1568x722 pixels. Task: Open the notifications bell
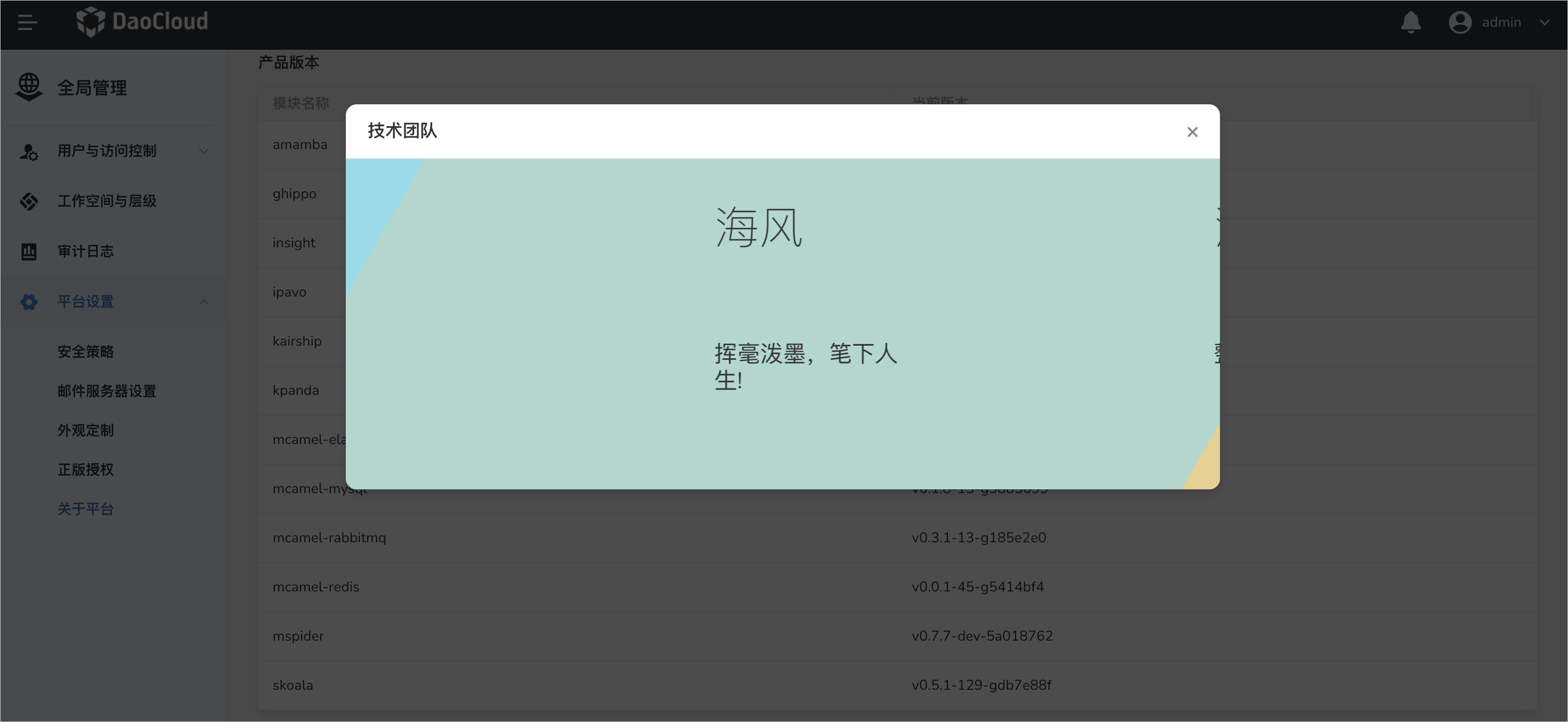[1410, 22]
